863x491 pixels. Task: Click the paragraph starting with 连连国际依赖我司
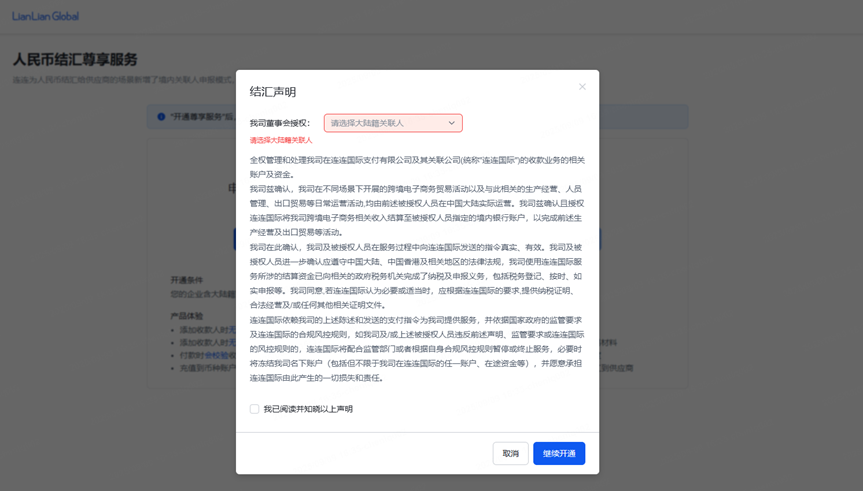click(x=417, y=349)
